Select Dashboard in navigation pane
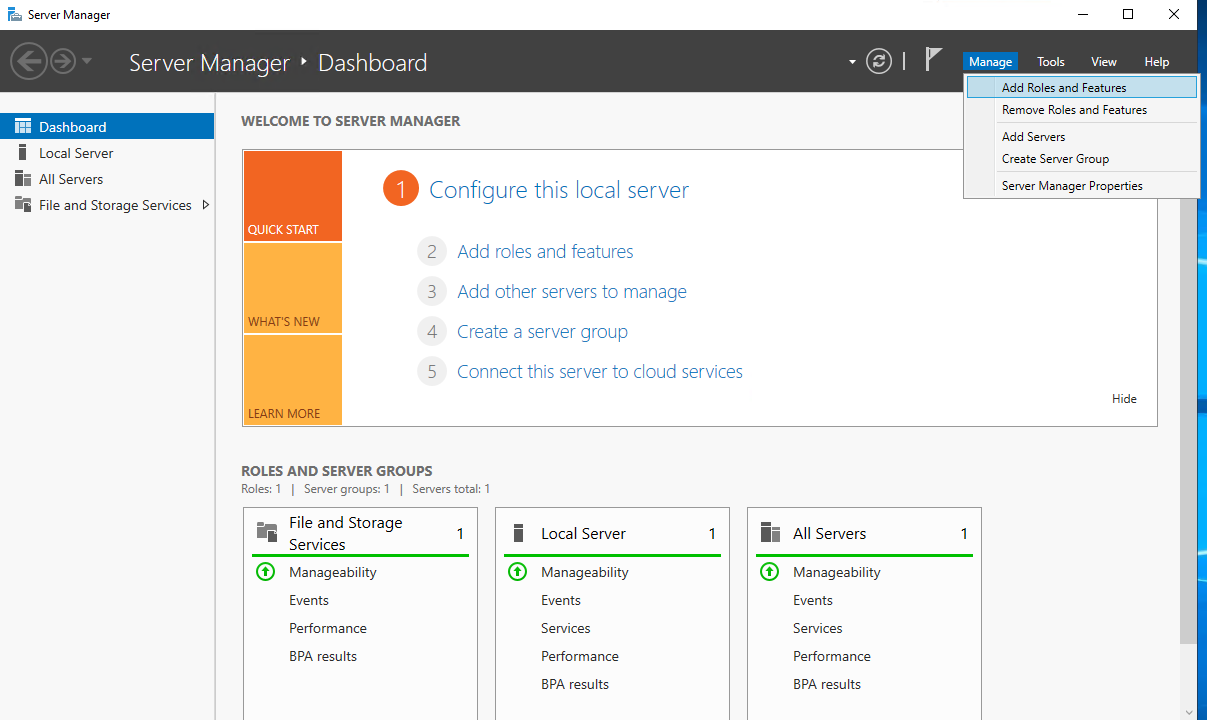1207x720 pixels. coord(107,127)
